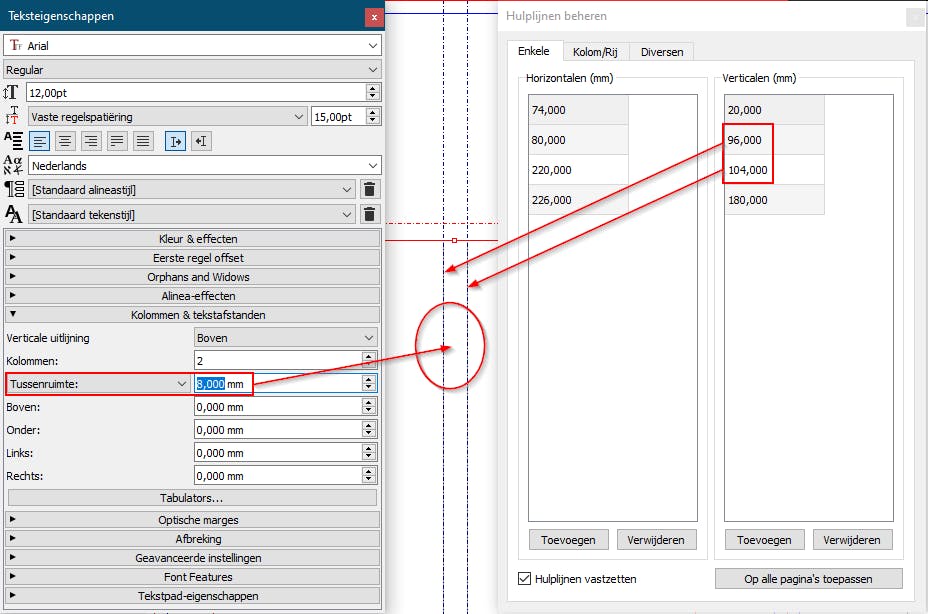Screen dimensions: 928x614
Task: Open Standaard alineastijl dropdown
Action: click(192, 189)
